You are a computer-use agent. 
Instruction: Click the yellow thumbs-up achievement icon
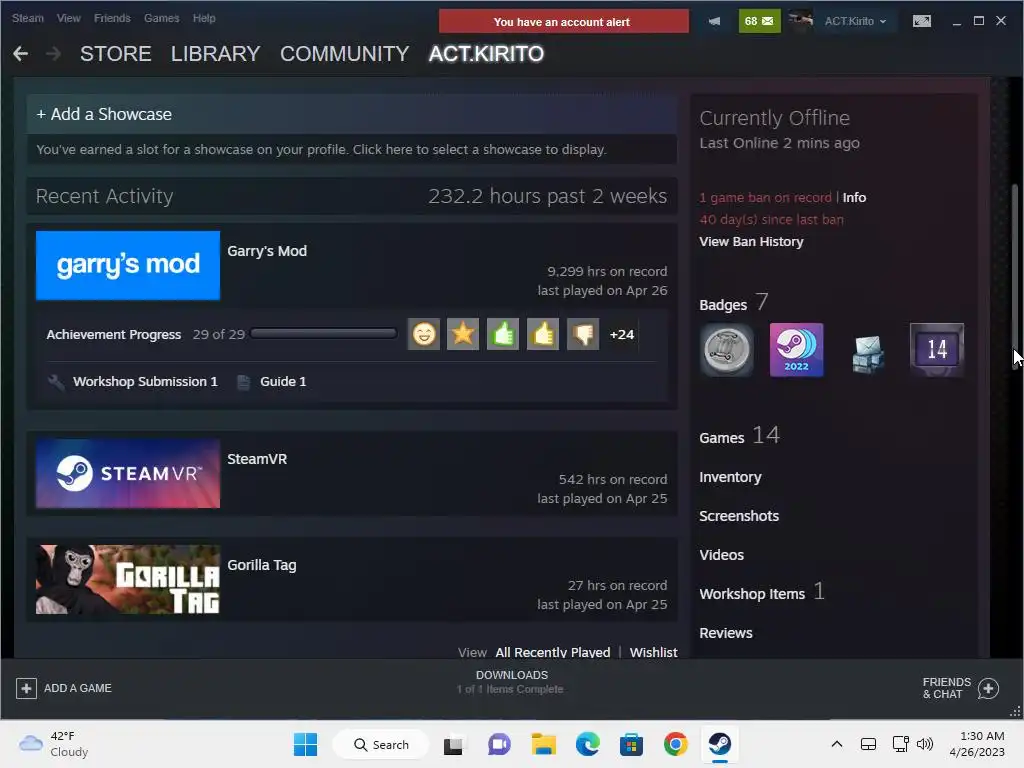[543, 334]
